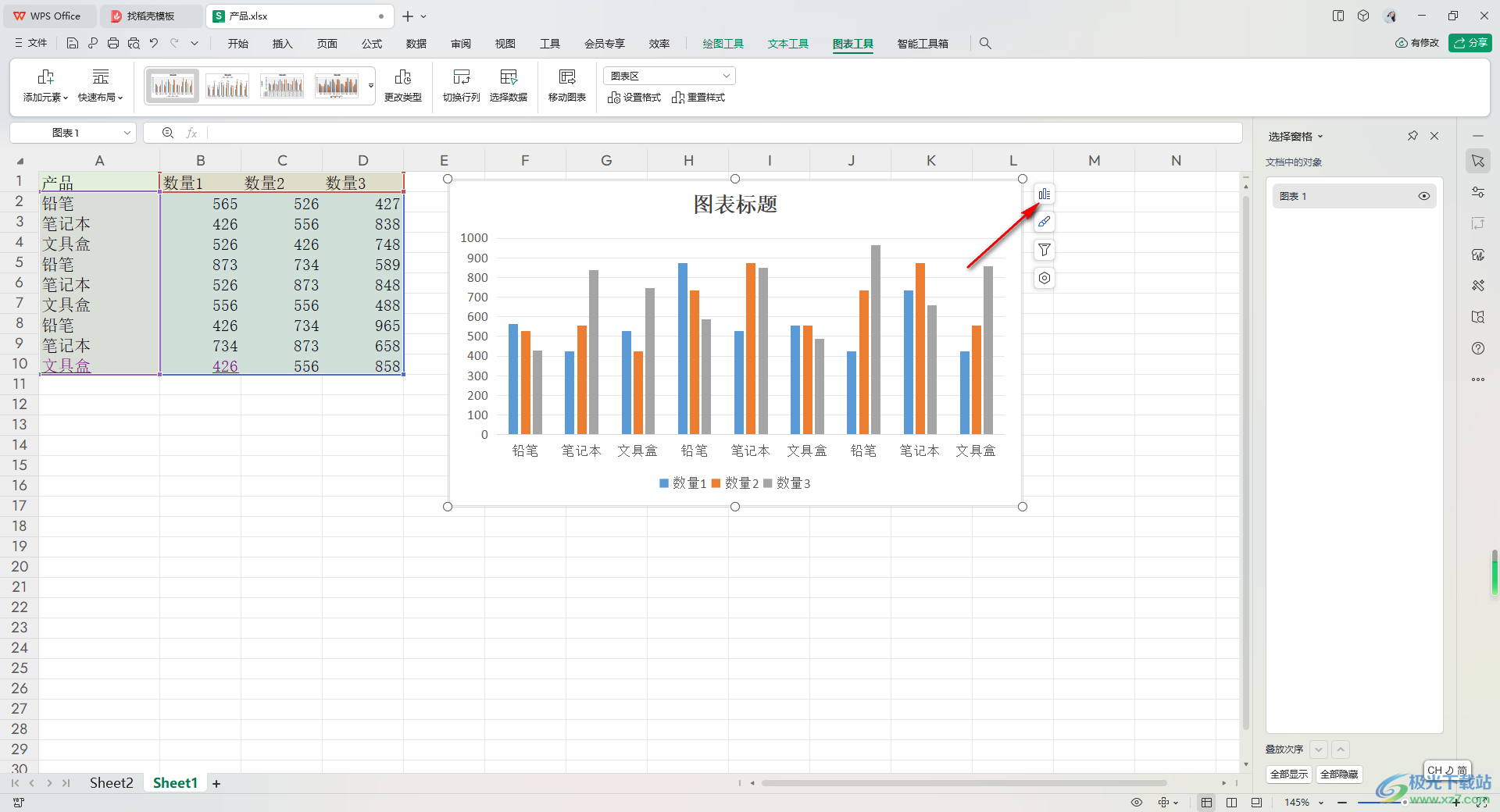Screen dimensions: 1500x812
Task: Expand quick access toolbar customize arrow
Action: [x=195, y=44]
